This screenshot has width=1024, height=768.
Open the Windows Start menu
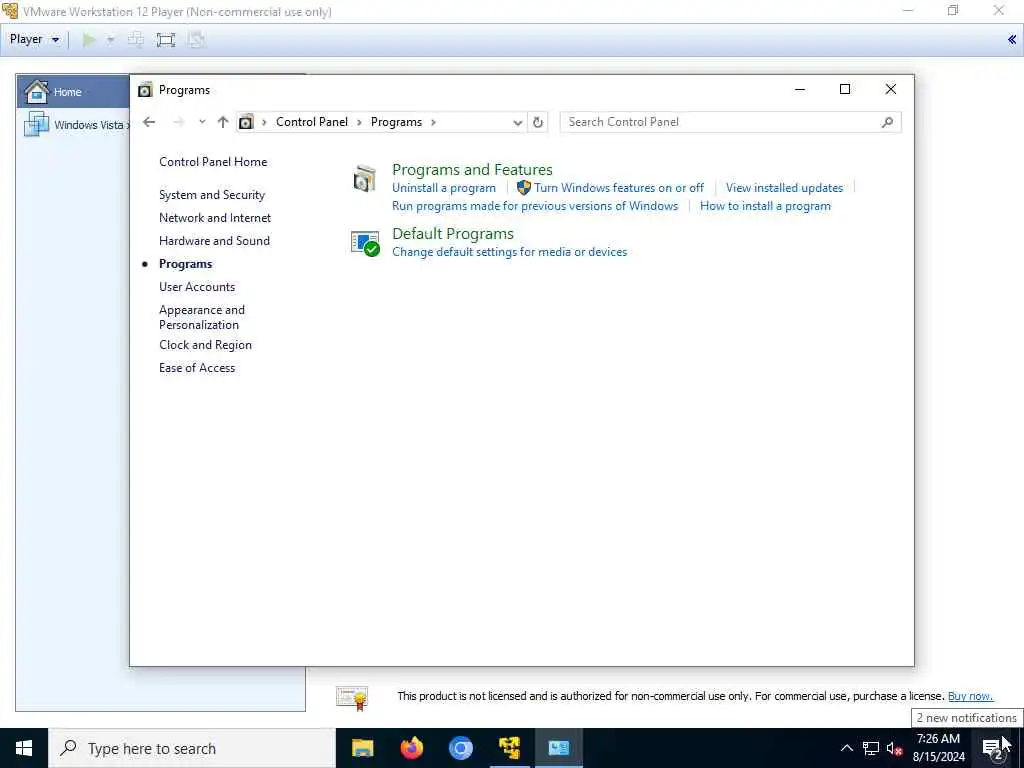[x=24, y=748]
